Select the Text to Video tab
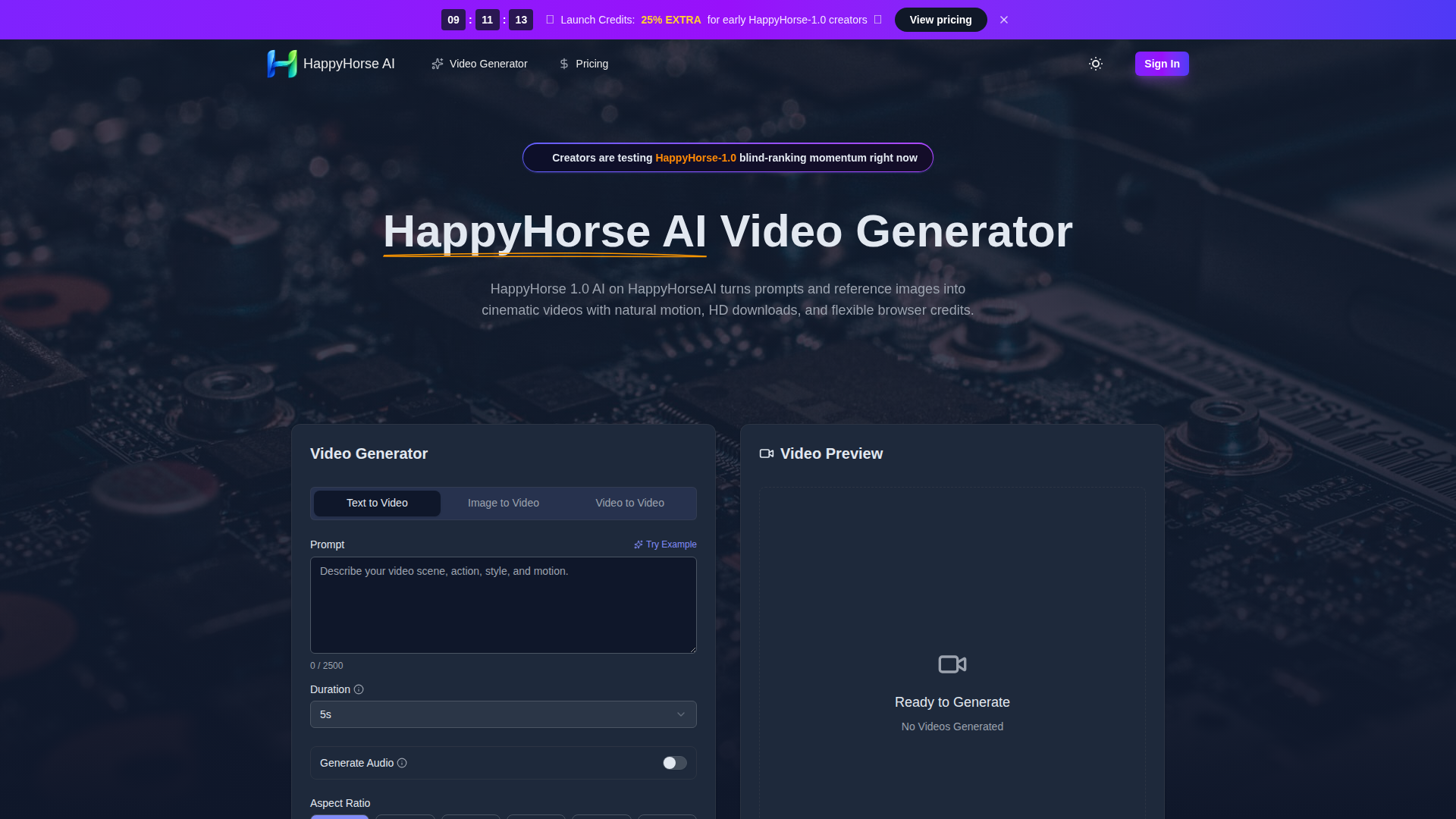This screenshot has height=819, width=1456. coord(377,503)
